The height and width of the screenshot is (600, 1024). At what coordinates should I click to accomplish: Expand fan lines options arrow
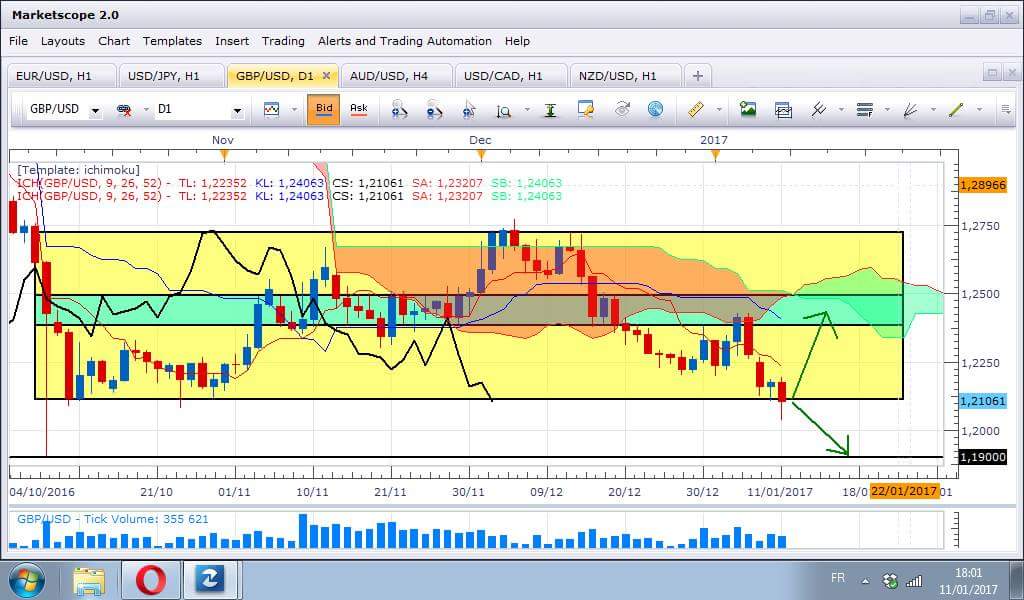(933, 110)
